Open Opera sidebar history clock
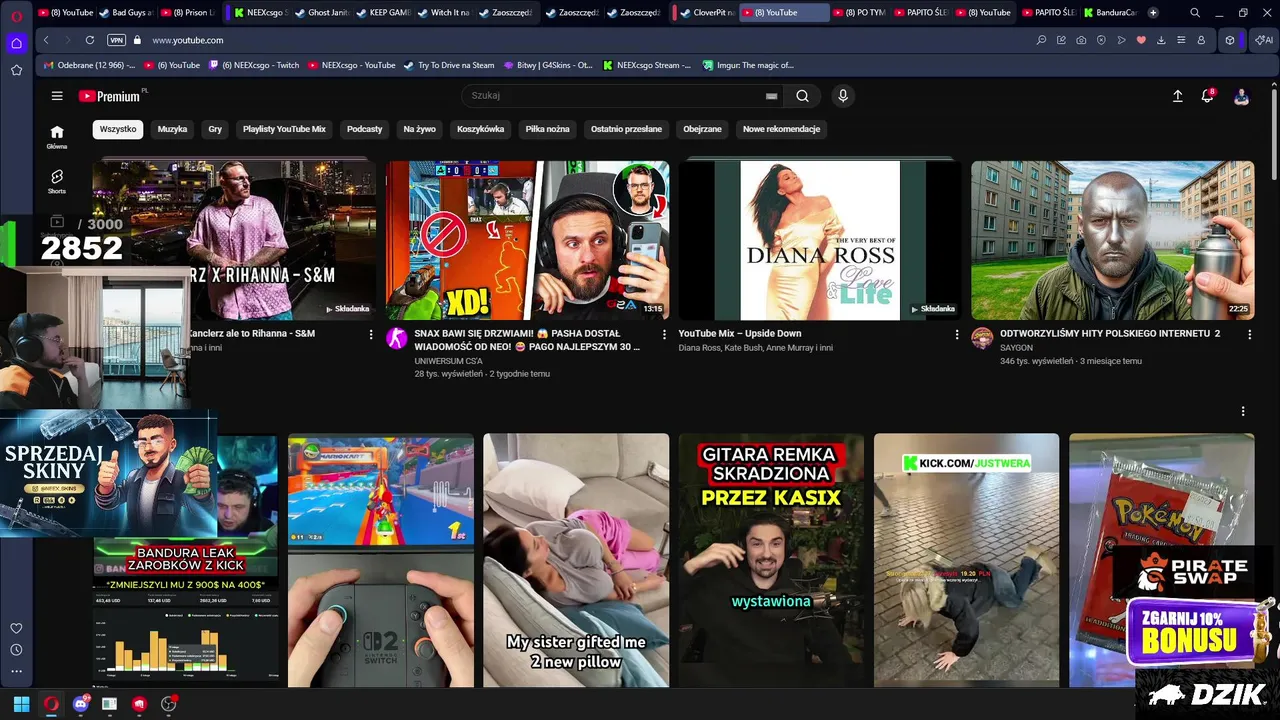Image resolution: width=1280 pixels, height=720 pixels. point(16,650)
